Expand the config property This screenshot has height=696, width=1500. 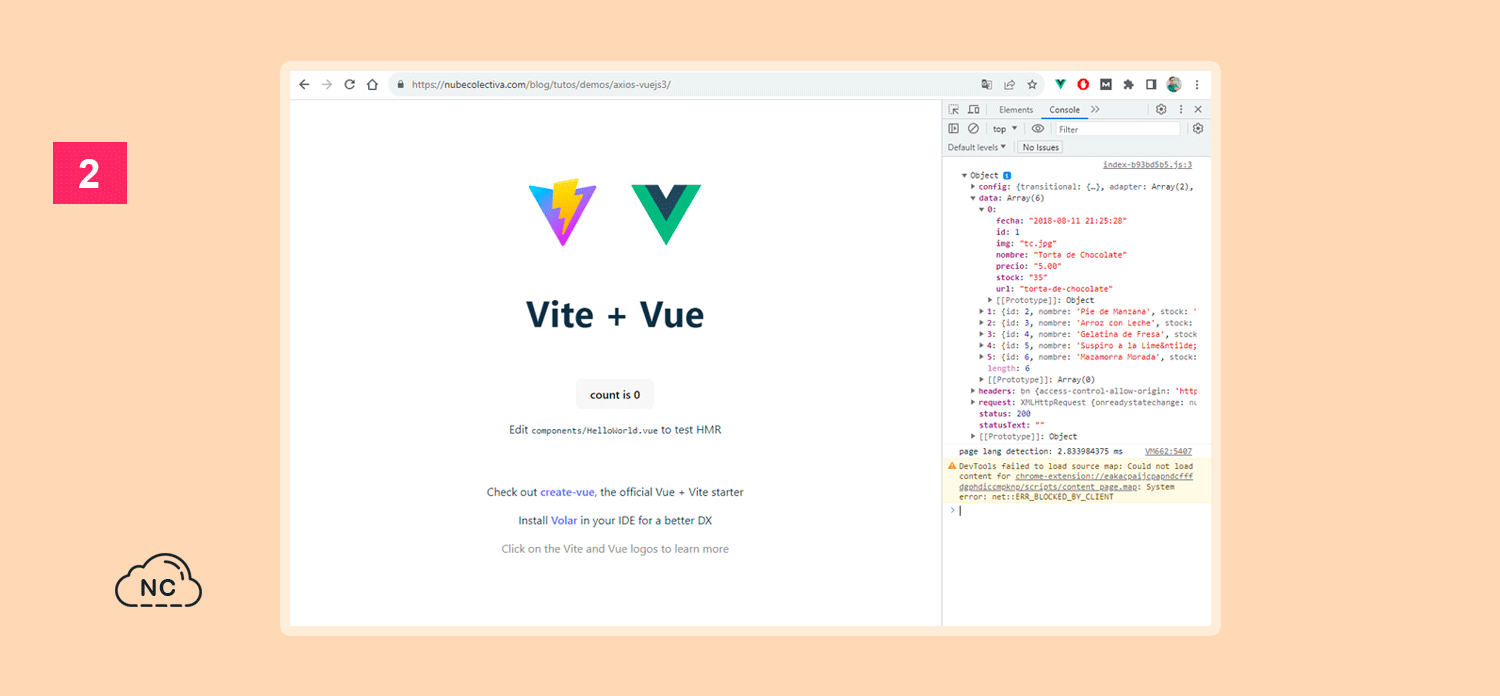[973, 186]
